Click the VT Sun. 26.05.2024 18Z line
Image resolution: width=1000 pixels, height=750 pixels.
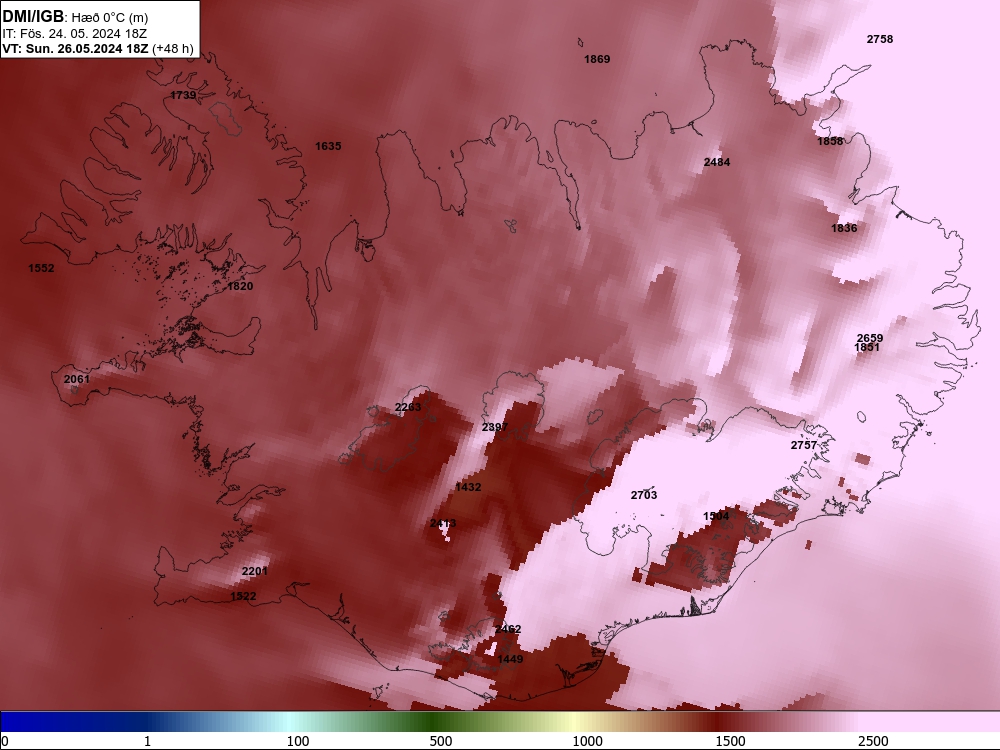[x=98, y=48]
